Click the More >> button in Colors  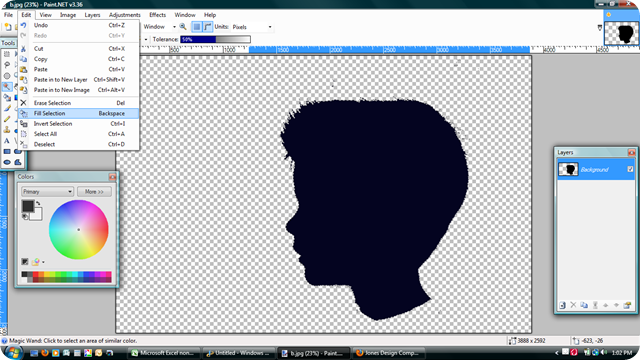pyautogui.click(x=94, y=191)
